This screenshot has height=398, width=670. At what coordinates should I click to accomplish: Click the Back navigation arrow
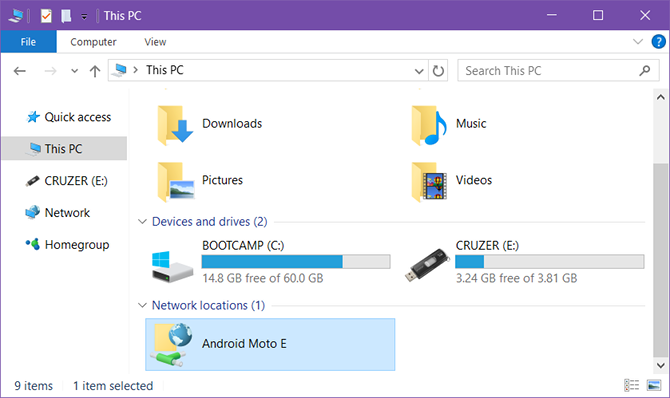(20, 71)
